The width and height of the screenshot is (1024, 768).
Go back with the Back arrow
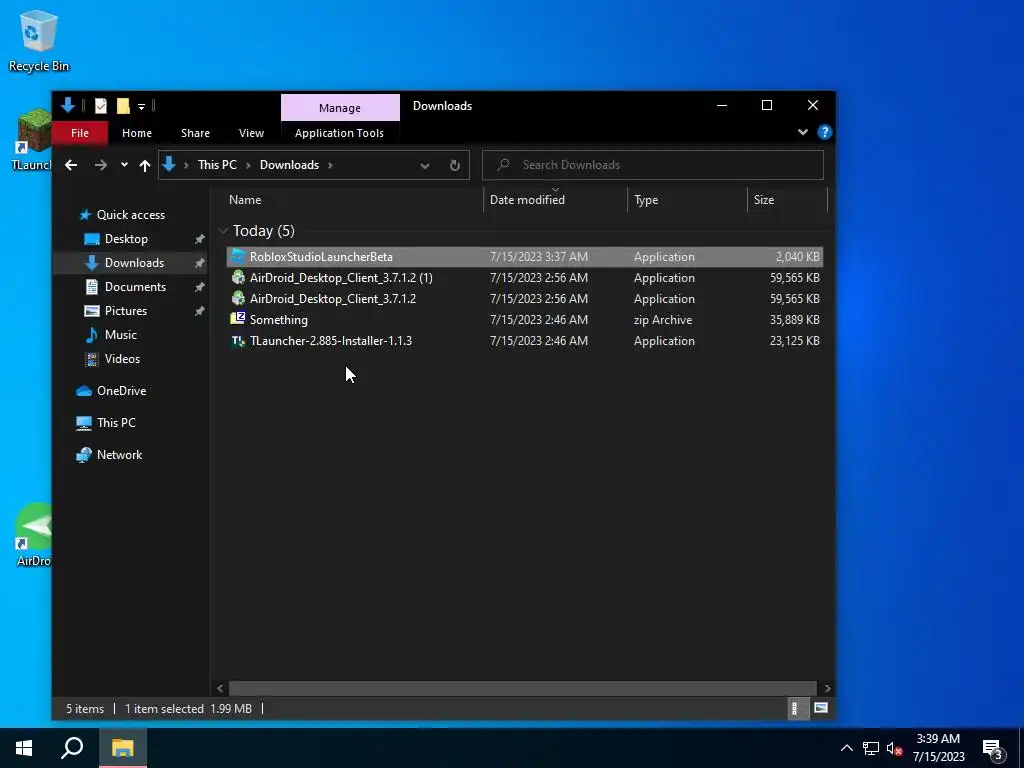71,165
